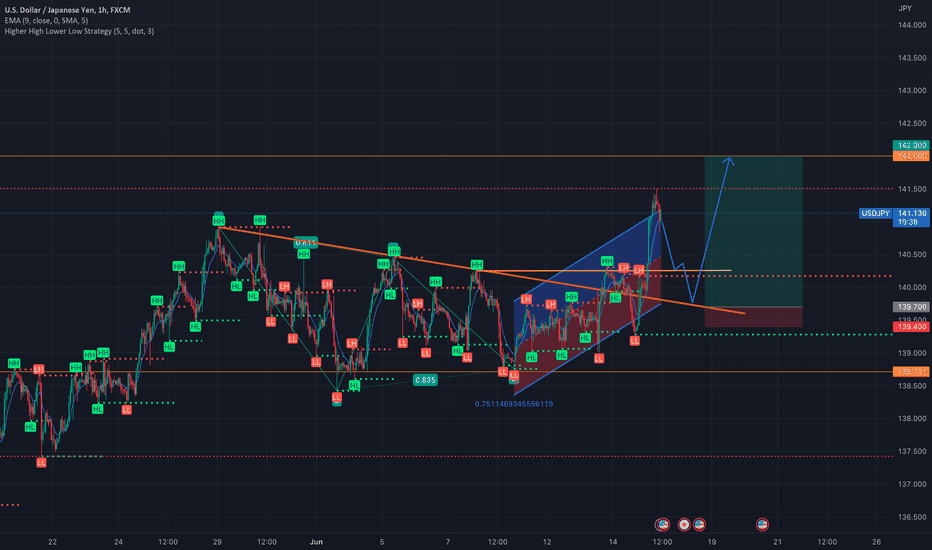Open the Higher High Lower Low Strategy legend
This screenshot has height=550, width=932.
(x=79, y=32)
